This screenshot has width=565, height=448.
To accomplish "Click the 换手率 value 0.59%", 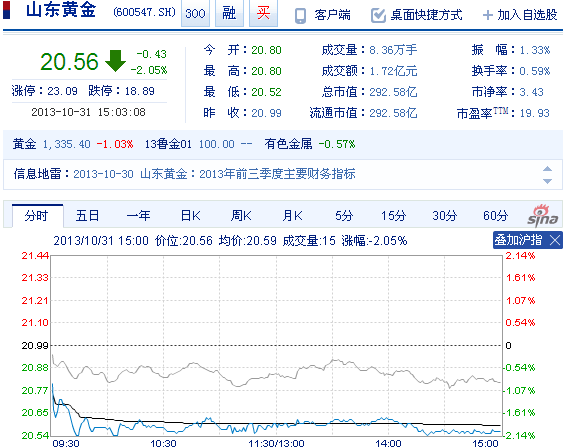I will pyautogui.click(x=535, y=71).
